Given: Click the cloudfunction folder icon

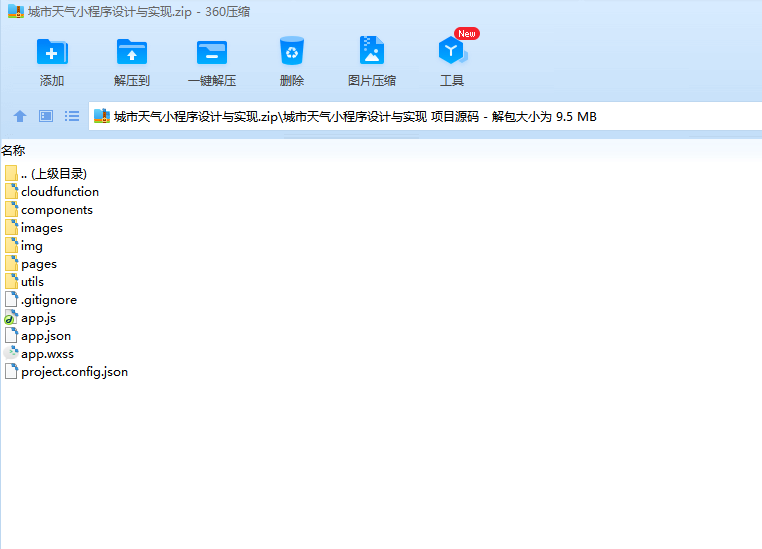Looking at the screenshot, I should [x=12, y=191].
